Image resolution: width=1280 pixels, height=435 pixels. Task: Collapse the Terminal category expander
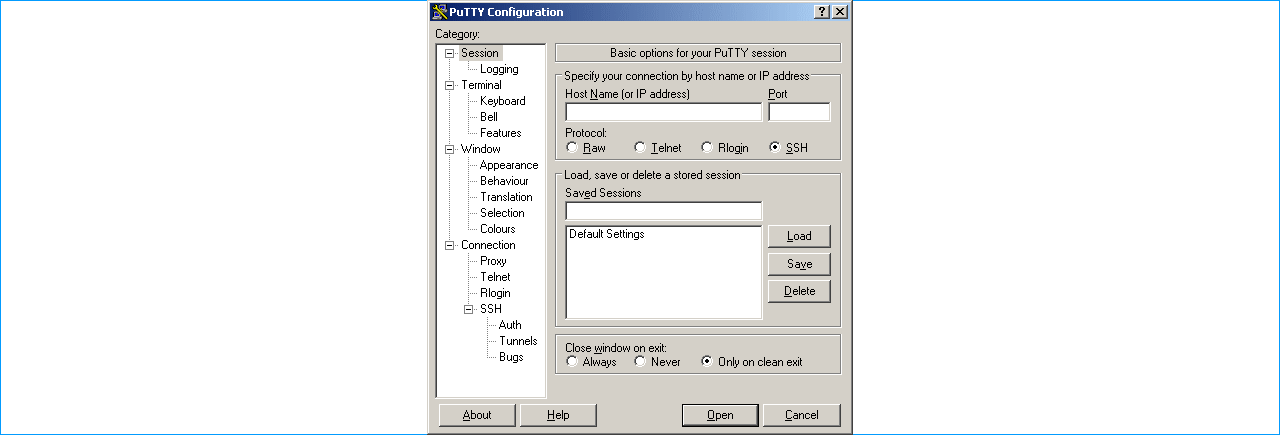point(450,85)
